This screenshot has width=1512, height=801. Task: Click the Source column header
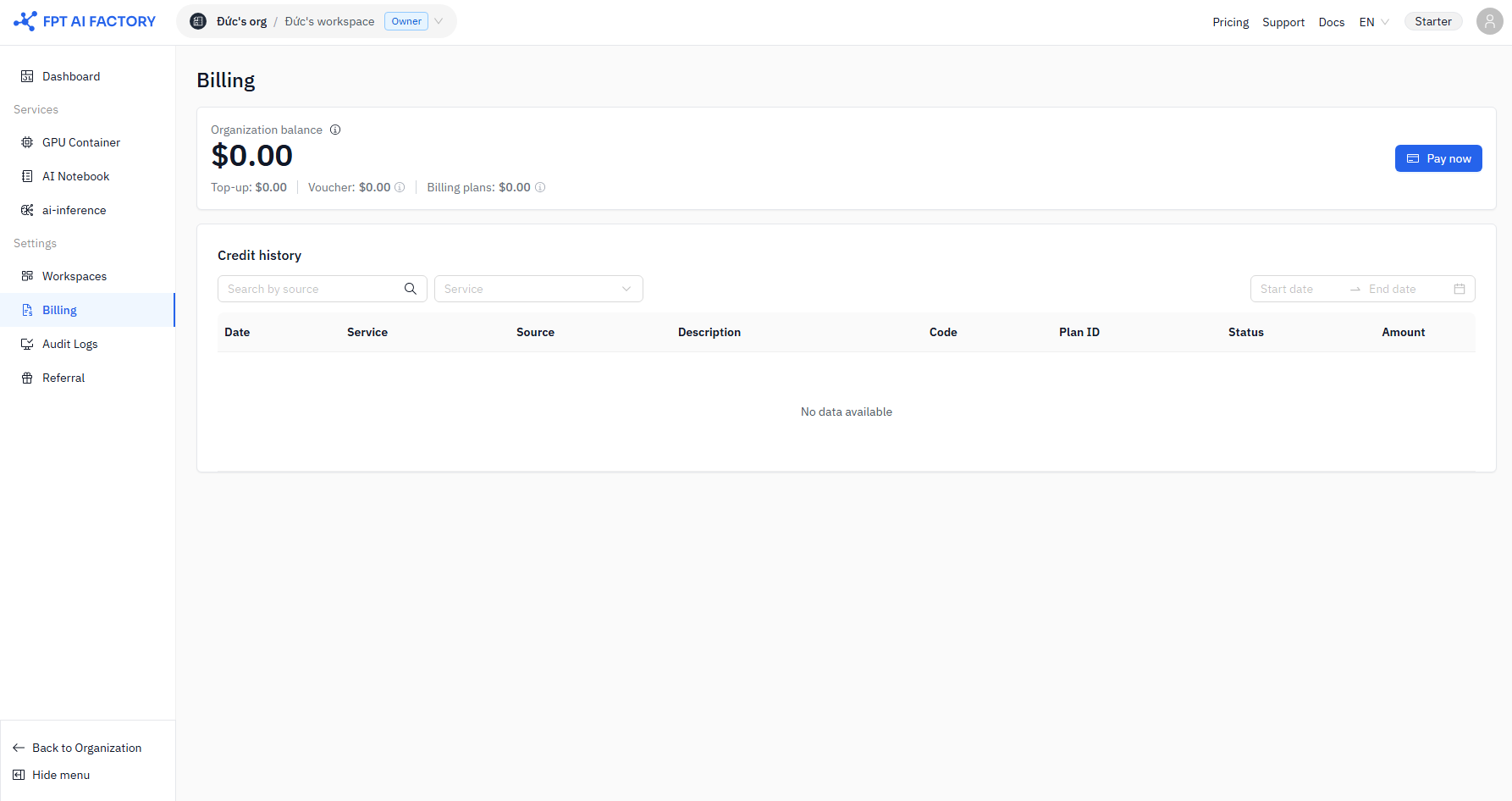535,332
